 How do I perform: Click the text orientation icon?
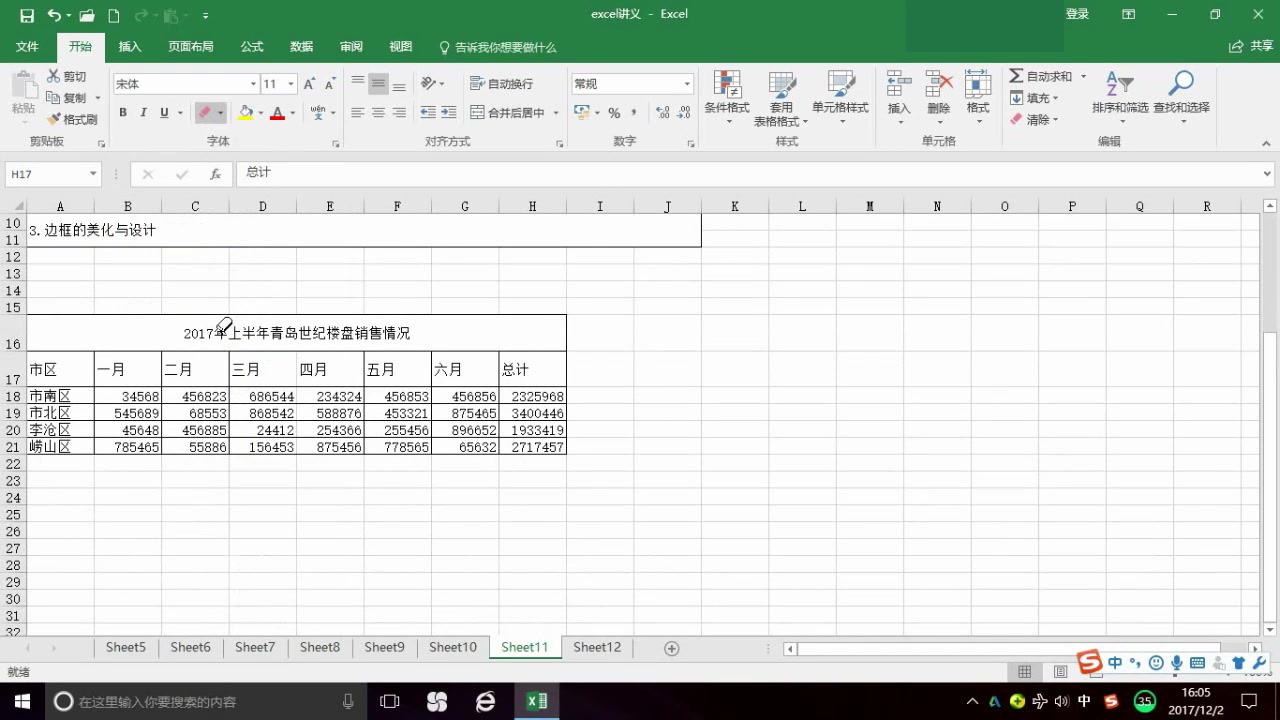tap(428, 84)
